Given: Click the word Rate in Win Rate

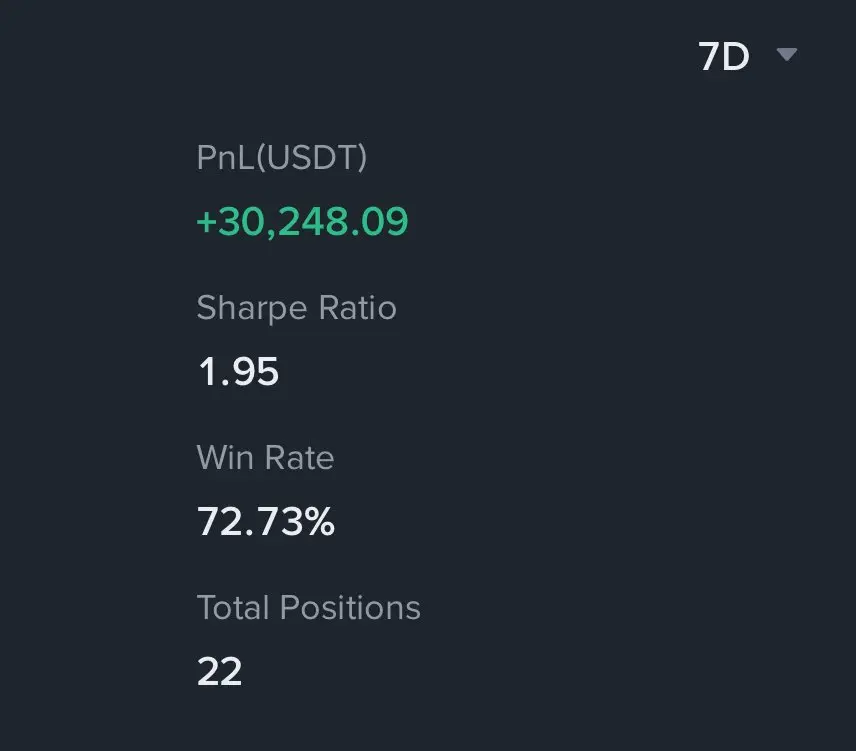Looking at the screenshot, I should coord(300,457).
